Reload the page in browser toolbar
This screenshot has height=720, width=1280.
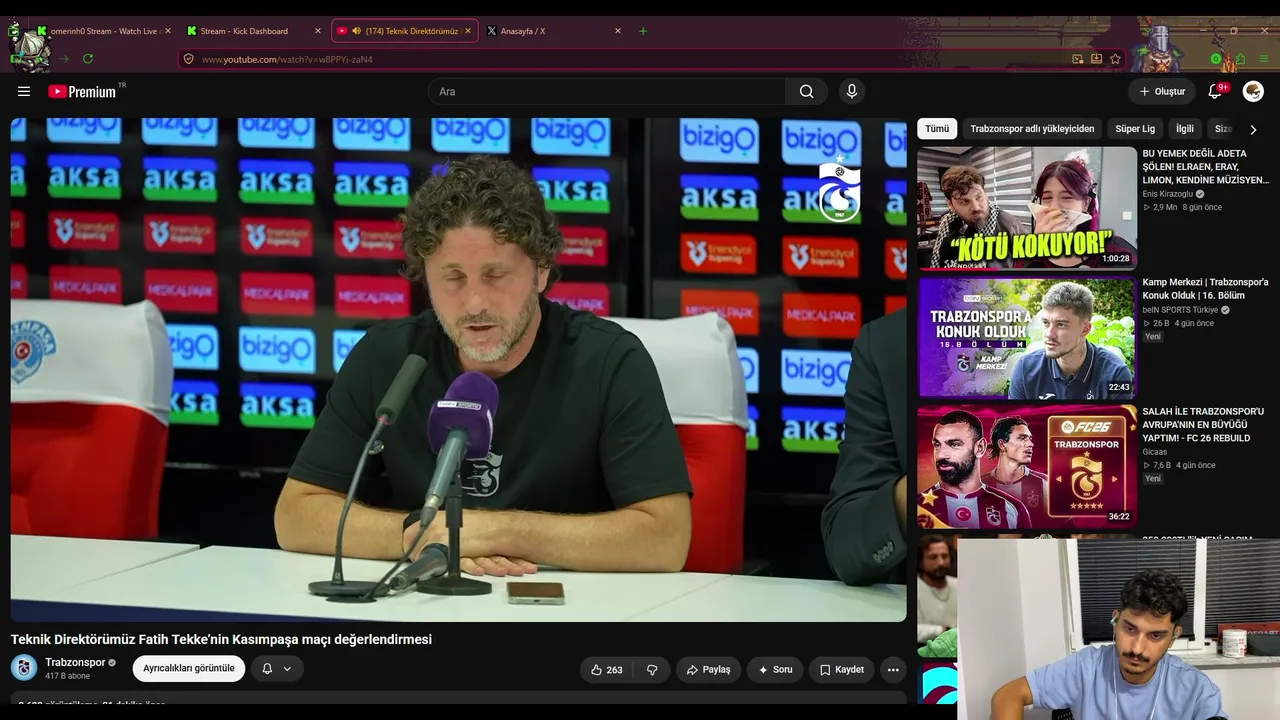[x=88, y=59]
